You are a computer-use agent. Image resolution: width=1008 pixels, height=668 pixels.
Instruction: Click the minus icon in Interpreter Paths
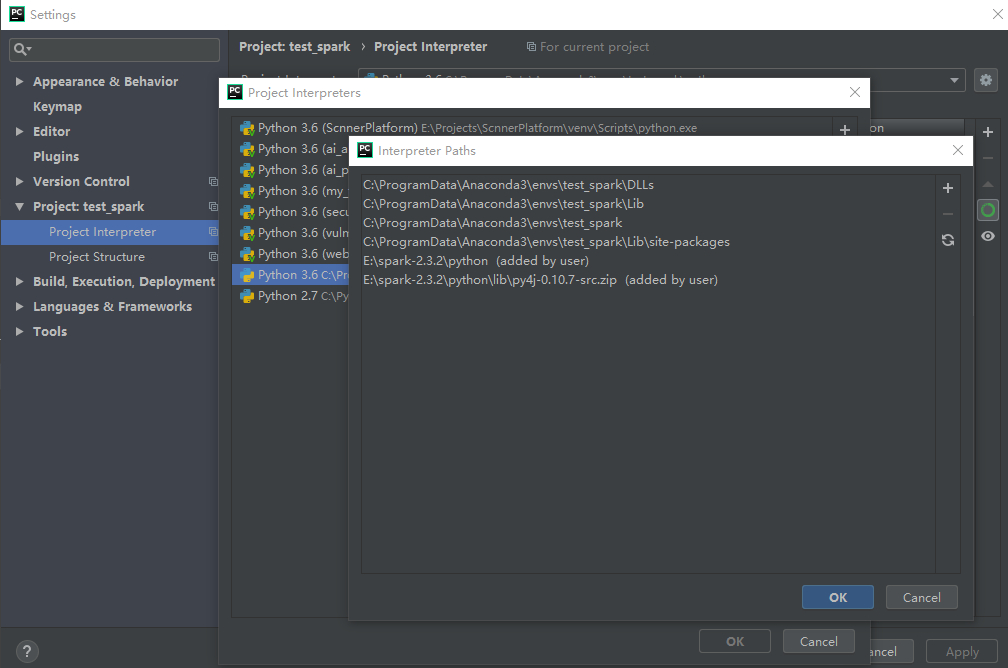click(948, 214)
